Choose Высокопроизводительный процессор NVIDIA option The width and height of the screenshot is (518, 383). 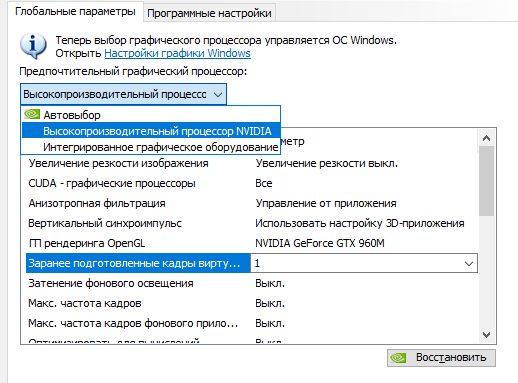coord(151,131)
